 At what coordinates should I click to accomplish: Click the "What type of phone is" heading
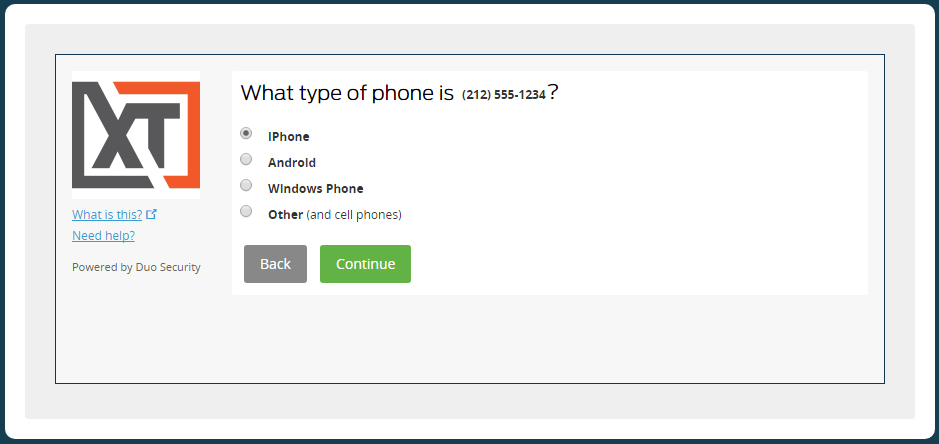347,94
